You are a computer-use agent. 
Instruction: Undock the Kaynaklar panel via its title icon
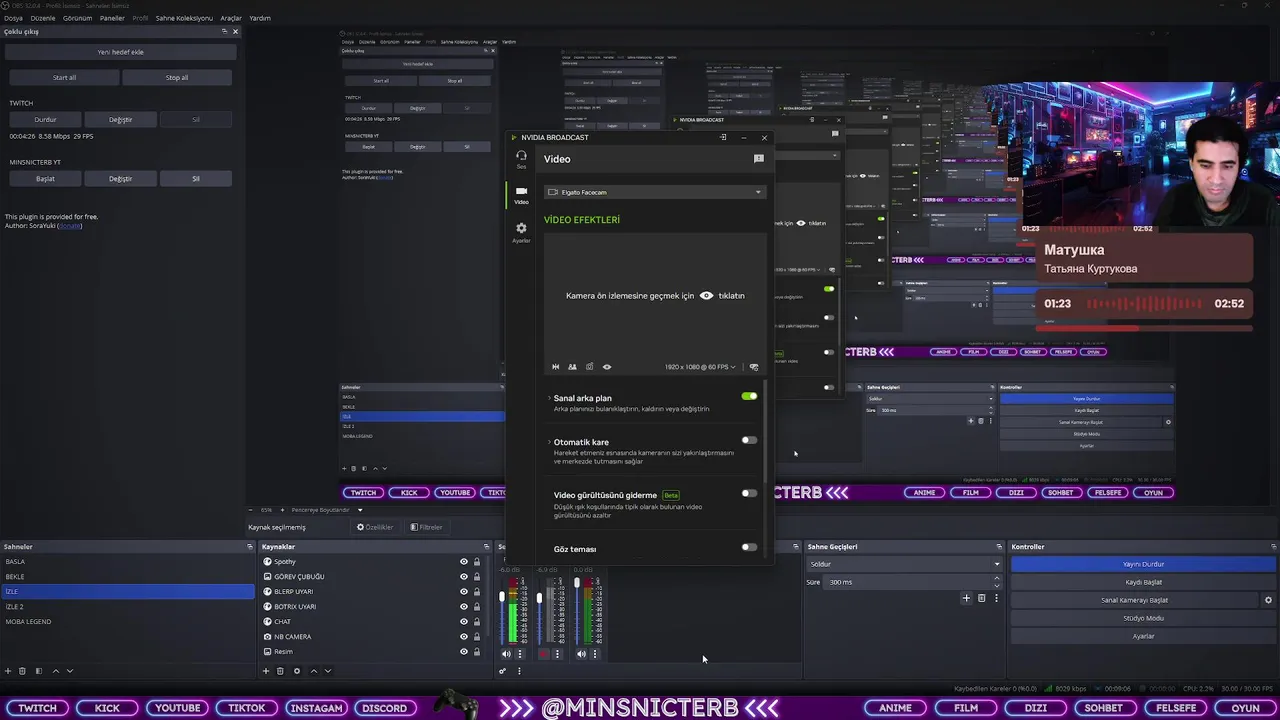coord(487,547)
